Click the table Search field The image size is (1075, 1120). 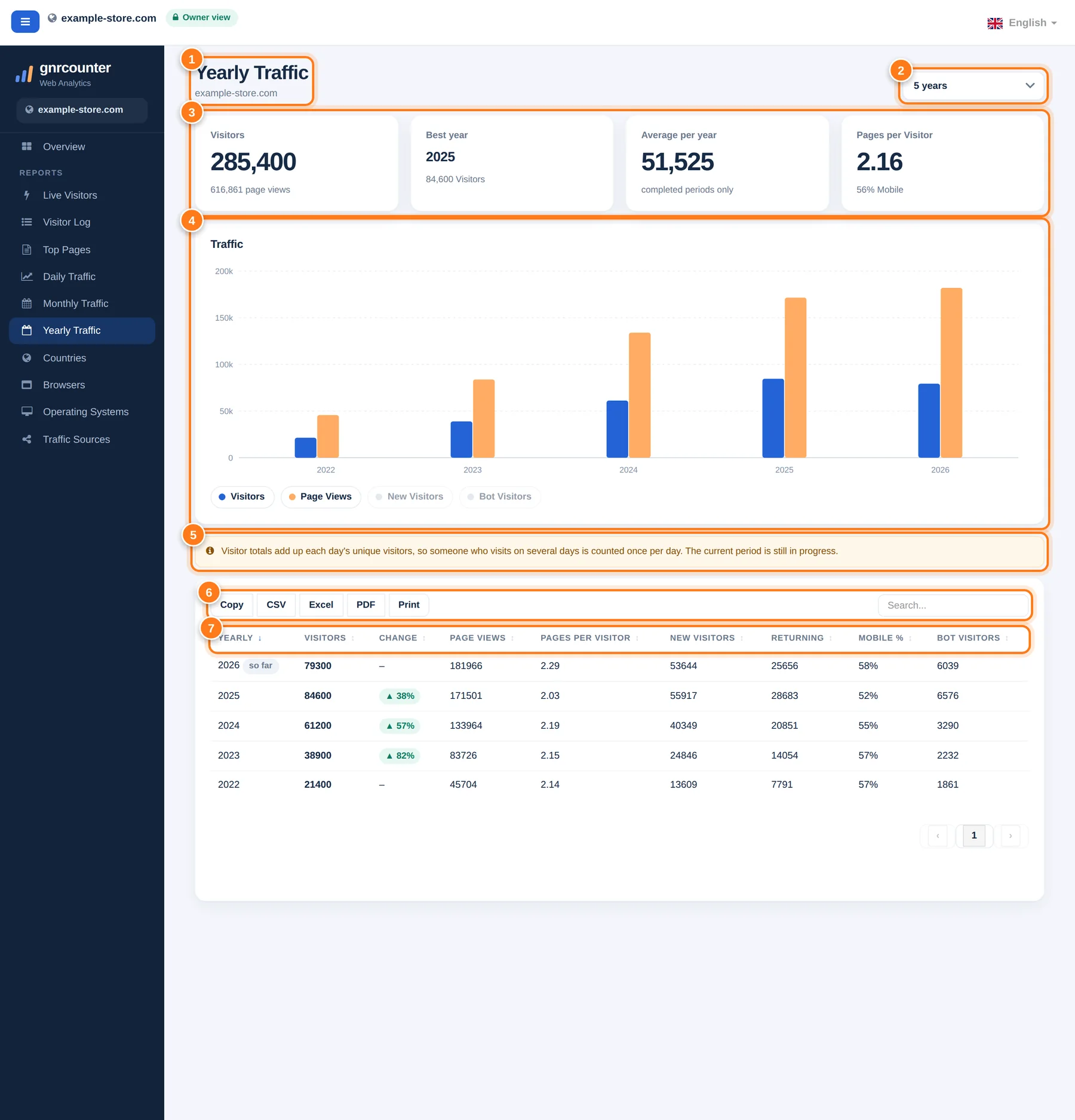coord(953,606)
